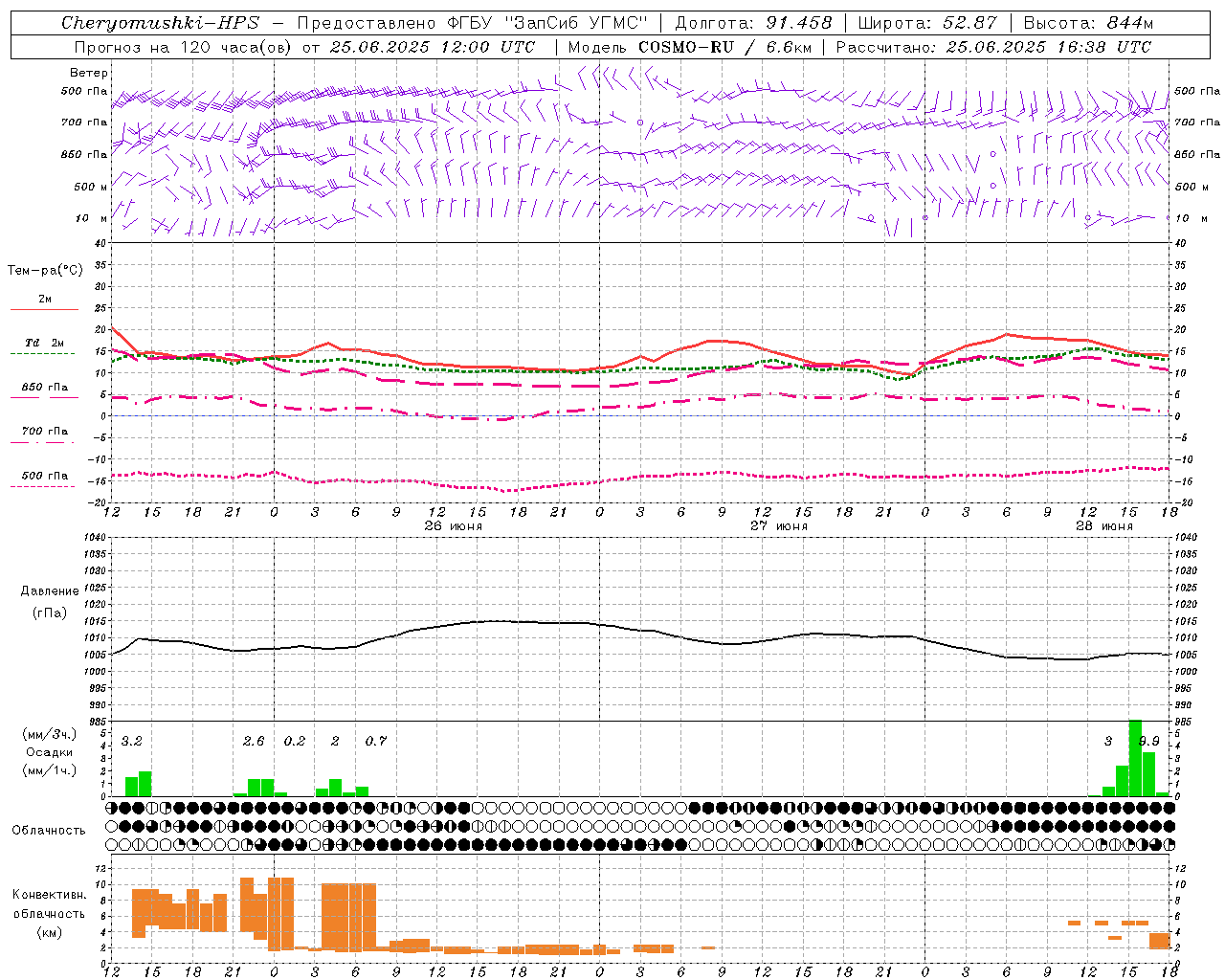
Task: Click the line sample under the 2м legend
Action: coord(44,309)
